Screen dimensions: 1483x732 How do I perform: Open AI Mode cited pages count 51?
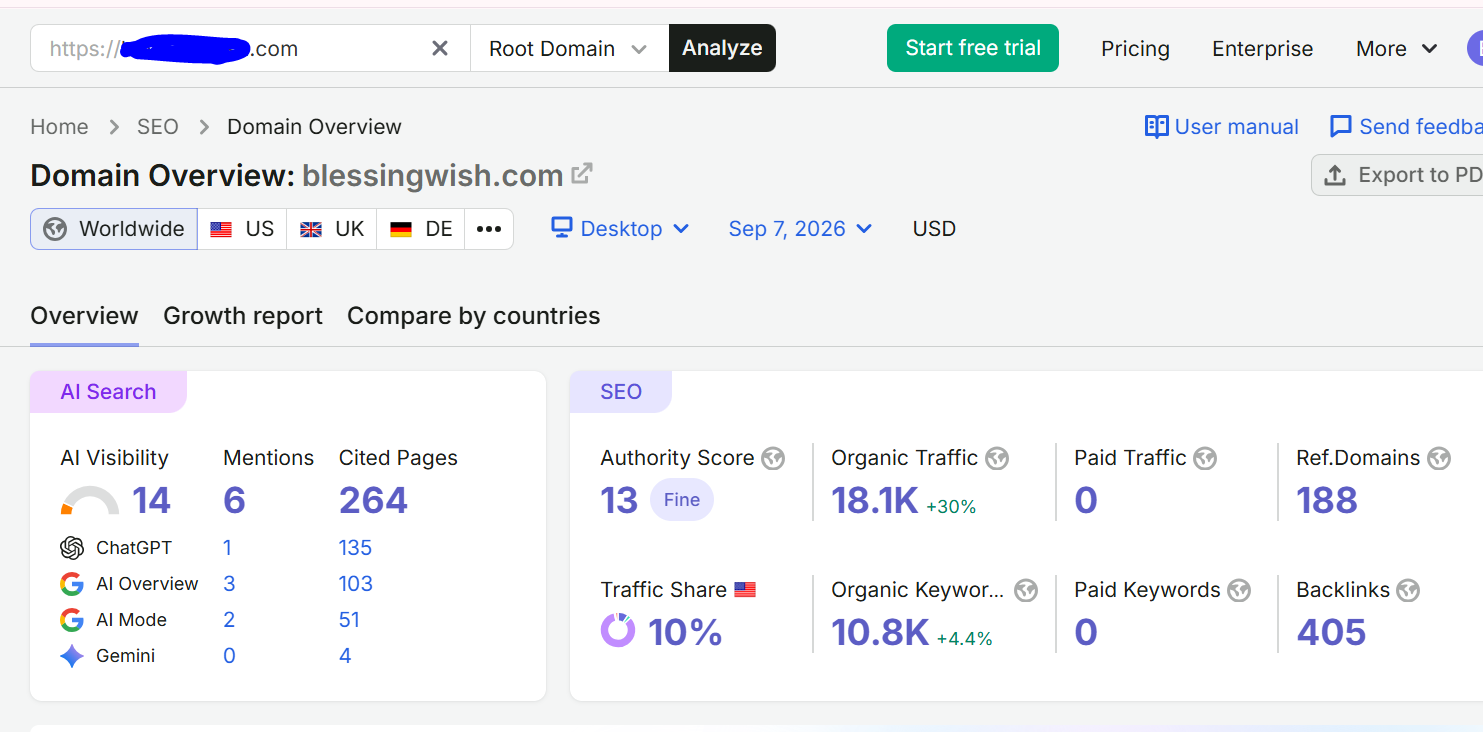pos(349,620)
